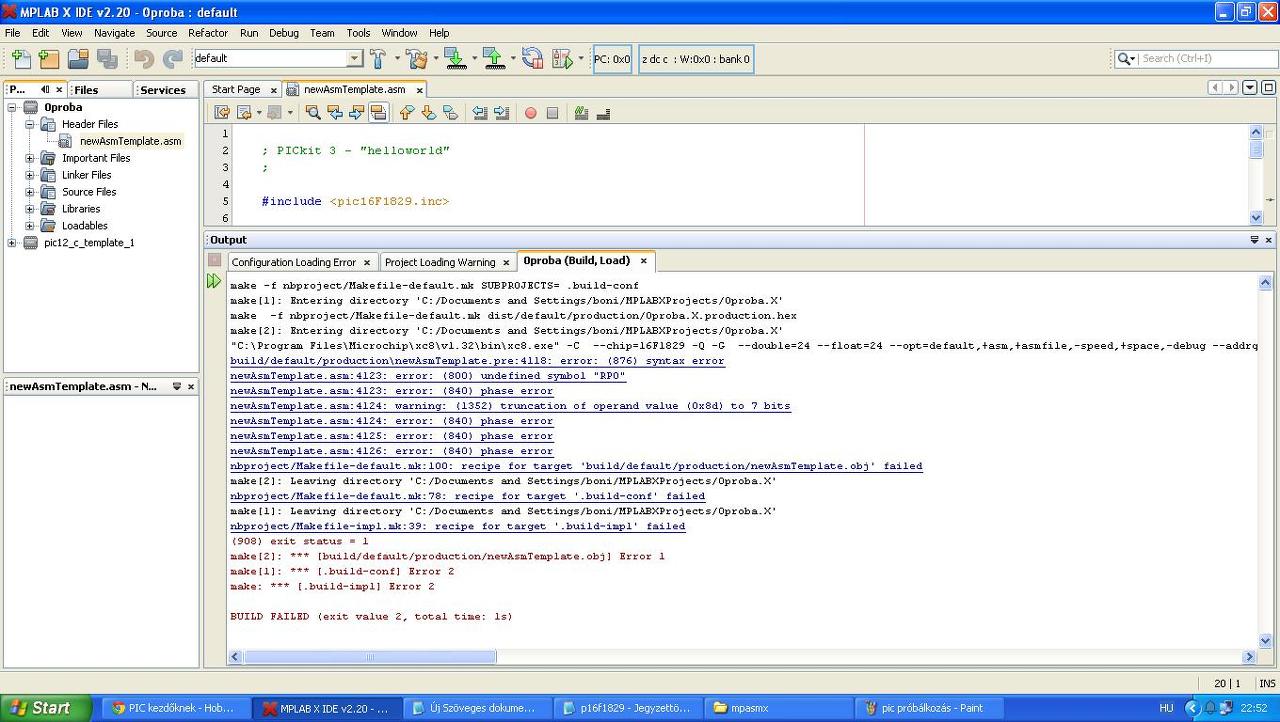
Task: Open the Debug menu
Action: coord(284,33)
